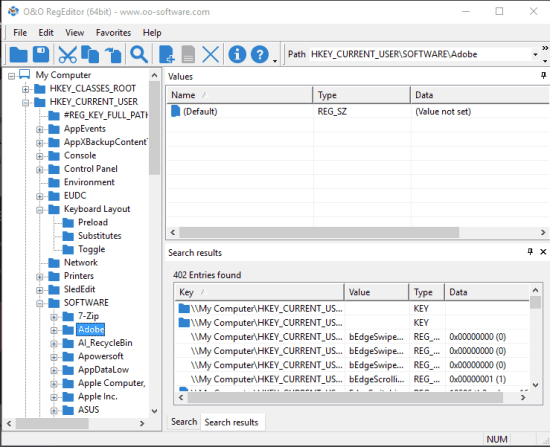
Task: Select the AI_RecycleBin key
Action: pos(105,343)
